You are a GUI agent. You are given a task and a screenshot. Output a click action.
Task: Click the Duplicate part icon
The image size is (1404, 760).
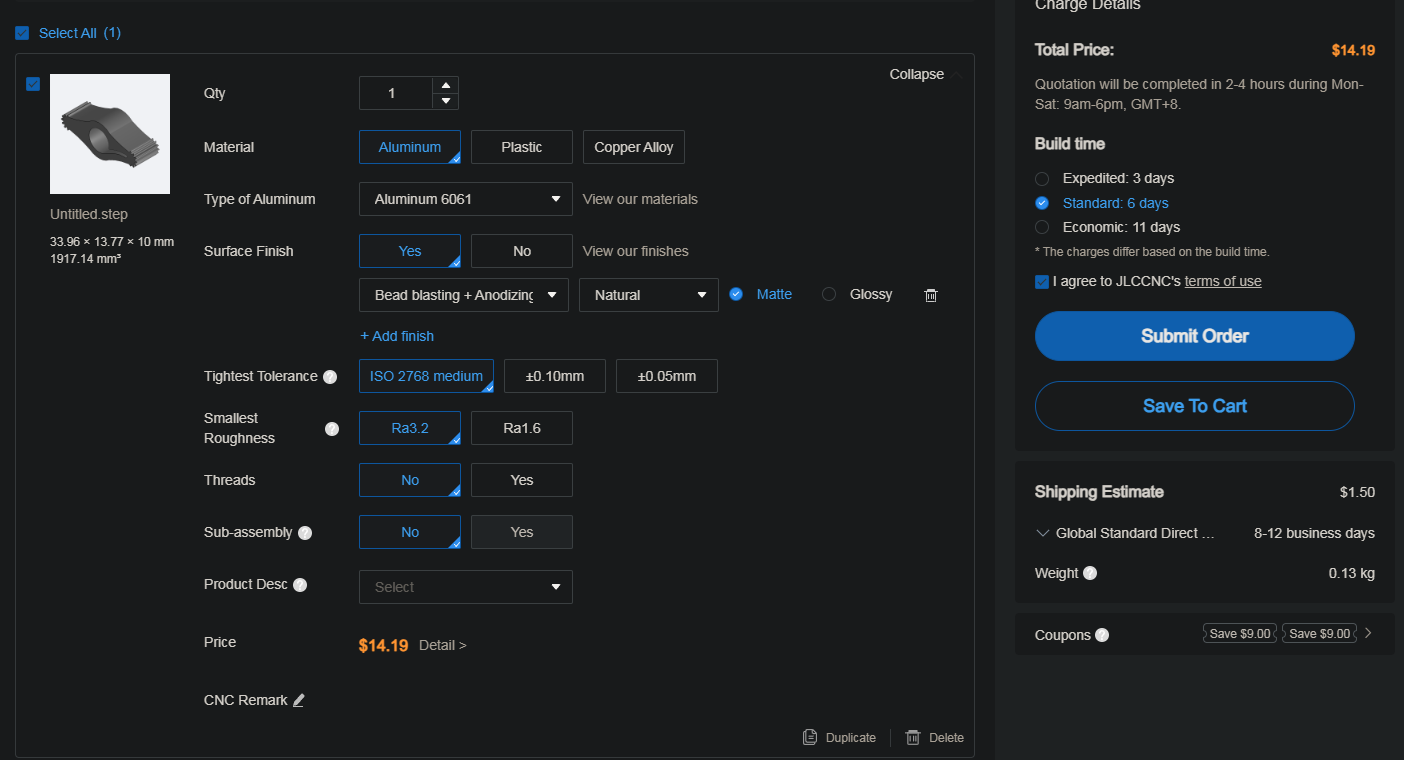tap(810, 737)
